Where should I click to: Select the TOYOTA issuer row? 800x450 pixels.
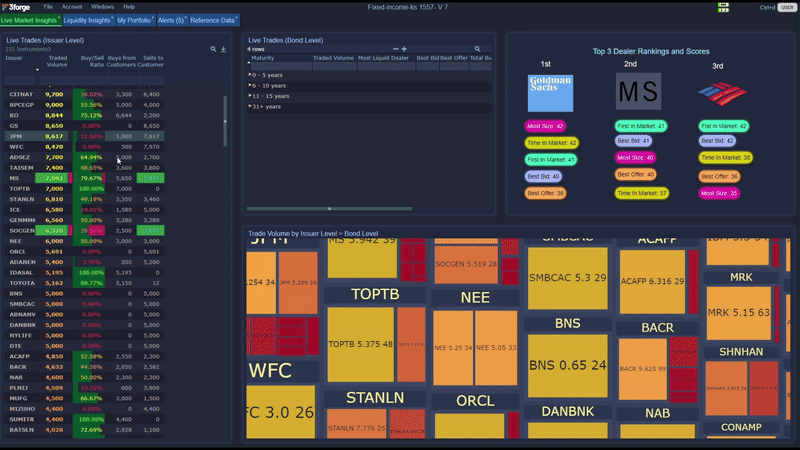click(x=85, y=283)
